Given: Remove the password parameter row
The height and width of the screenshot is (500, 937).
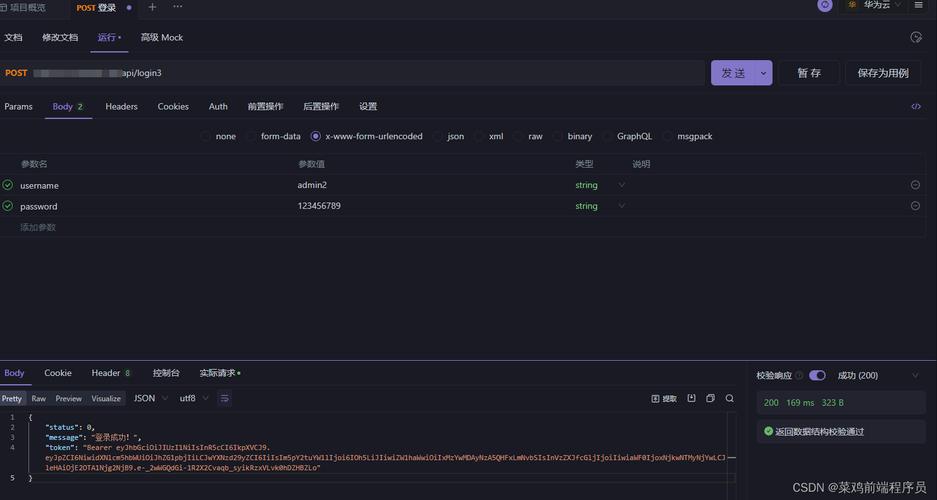Looking at the screenshot, I should click(915, 206).
